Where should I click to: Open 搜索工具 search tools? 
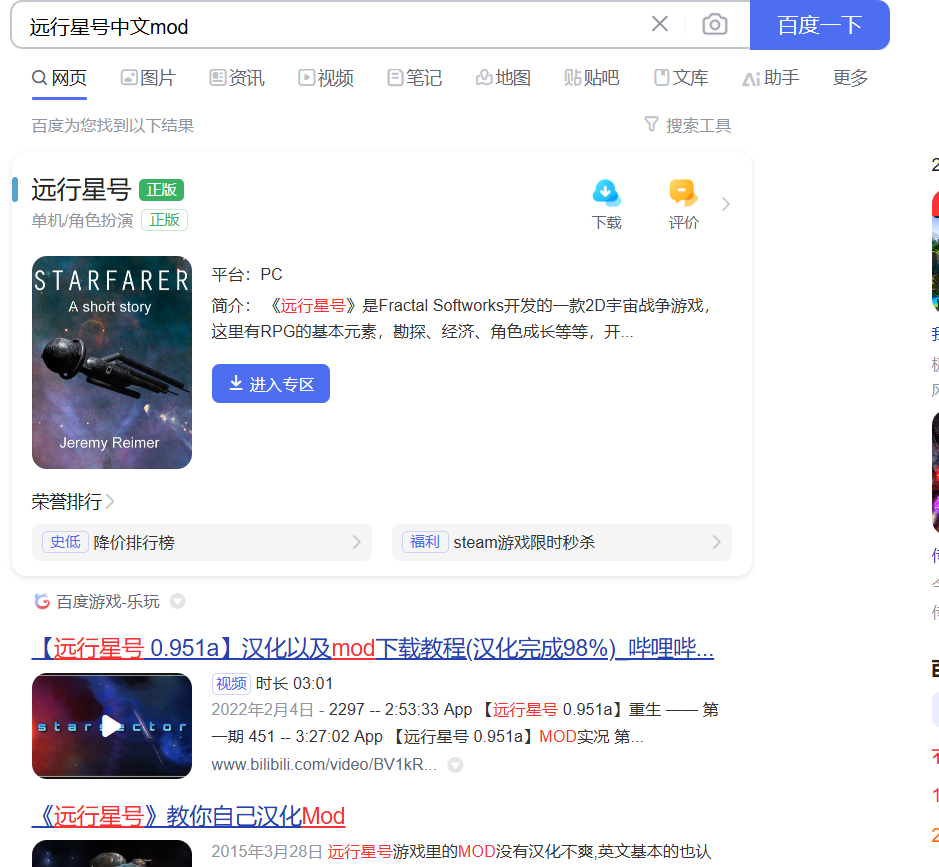(x=687, y=124)
